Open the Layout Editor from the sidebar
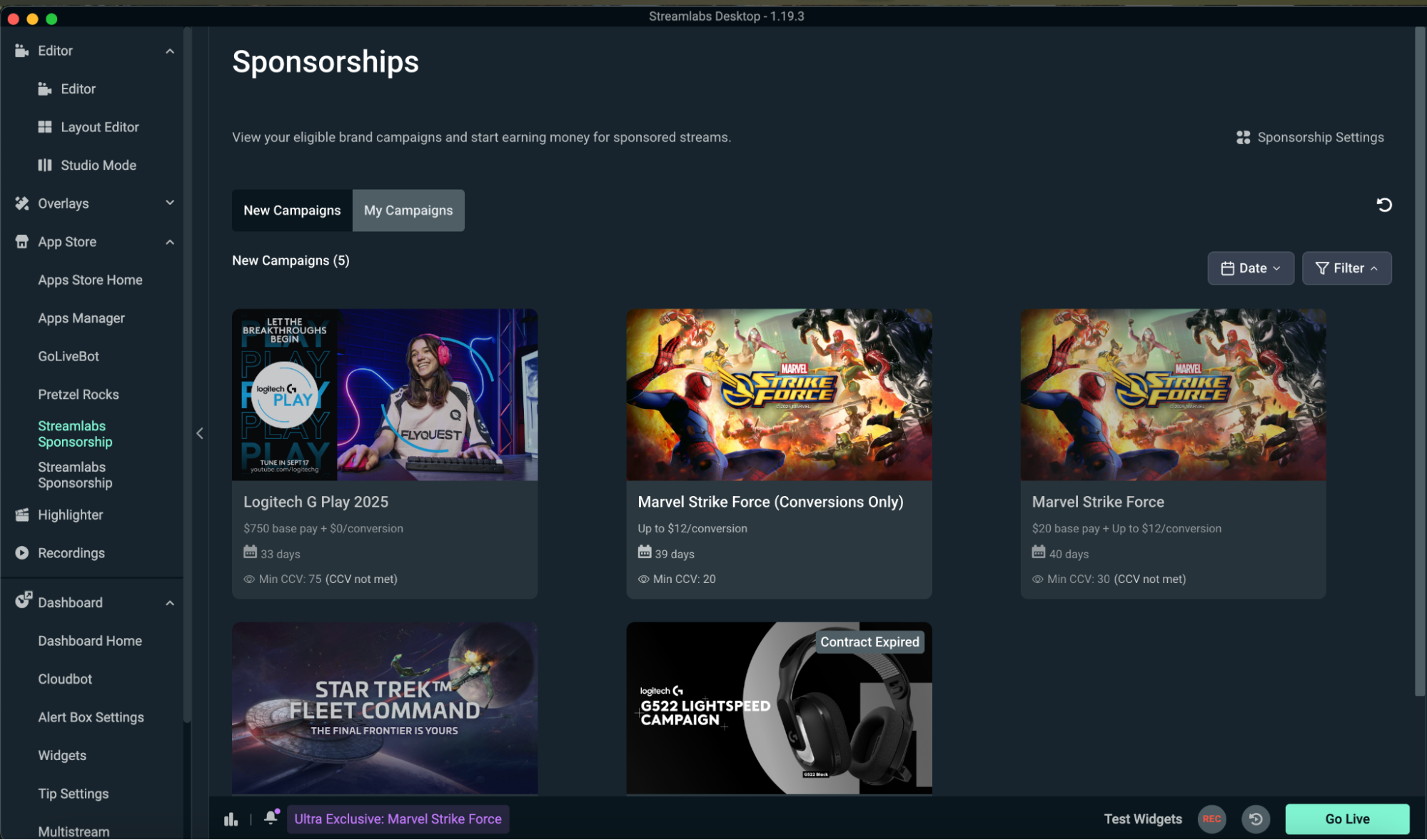 coord(99,126)
